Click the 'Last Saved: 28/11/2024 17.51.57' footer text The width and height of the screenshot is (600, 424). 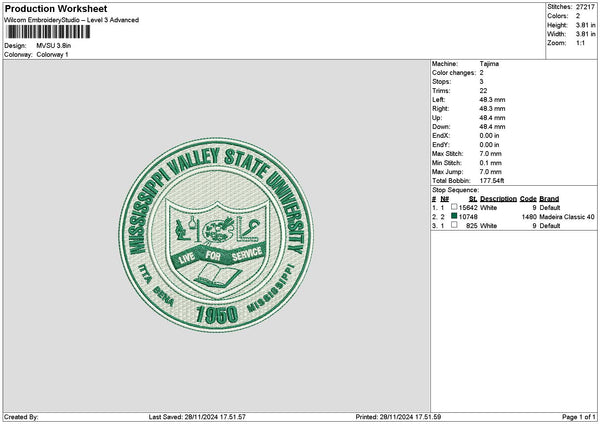197,417
